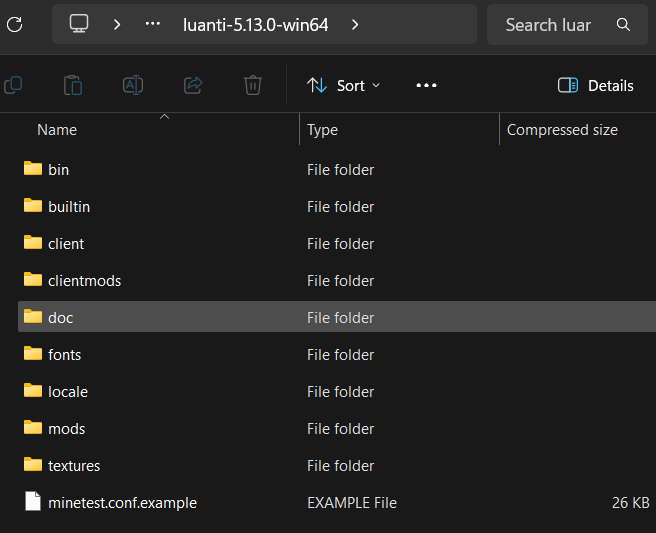Click the Rename toolbar icon
Screen dimensions: 656x533
click(x=133, y=85)
